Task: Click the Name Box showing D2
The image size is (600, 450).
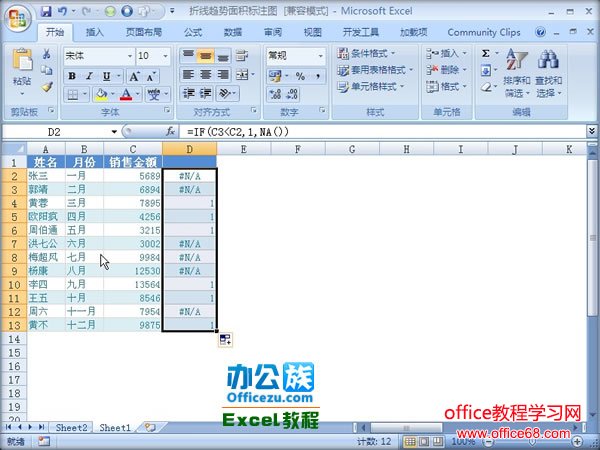Action: (x=54, y=132)
